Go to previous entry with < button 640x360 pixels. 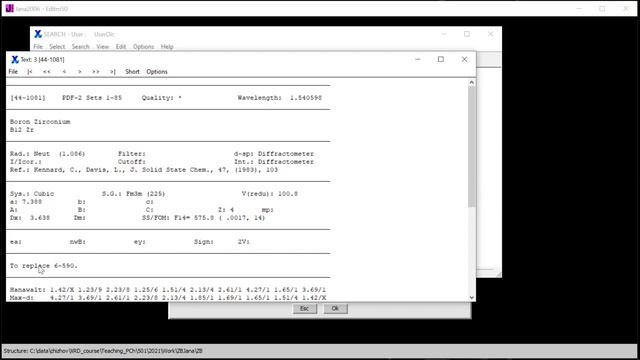(64, 71)
